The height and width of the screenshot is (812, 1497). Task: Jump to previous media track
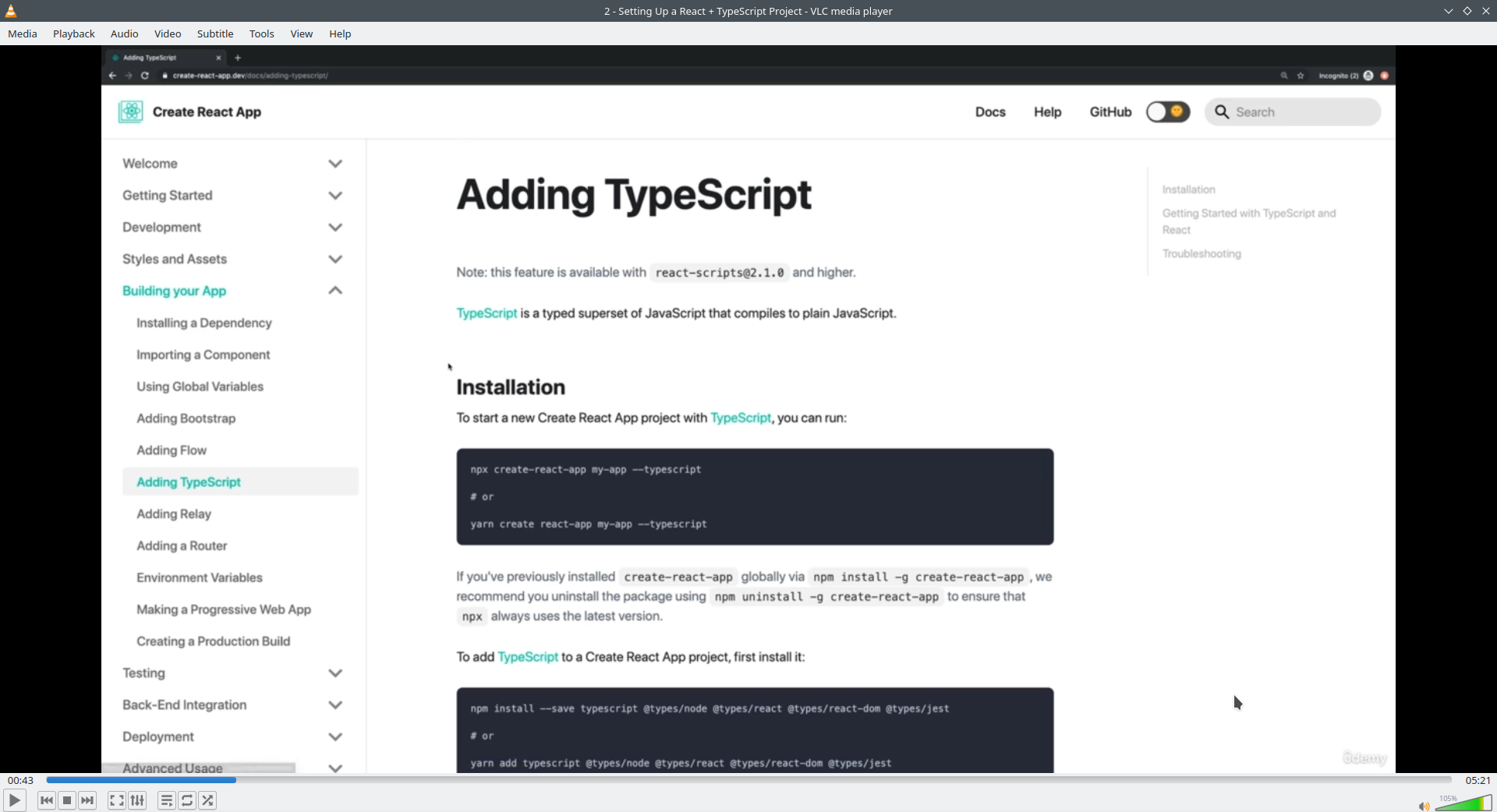(x=47, y=800)
